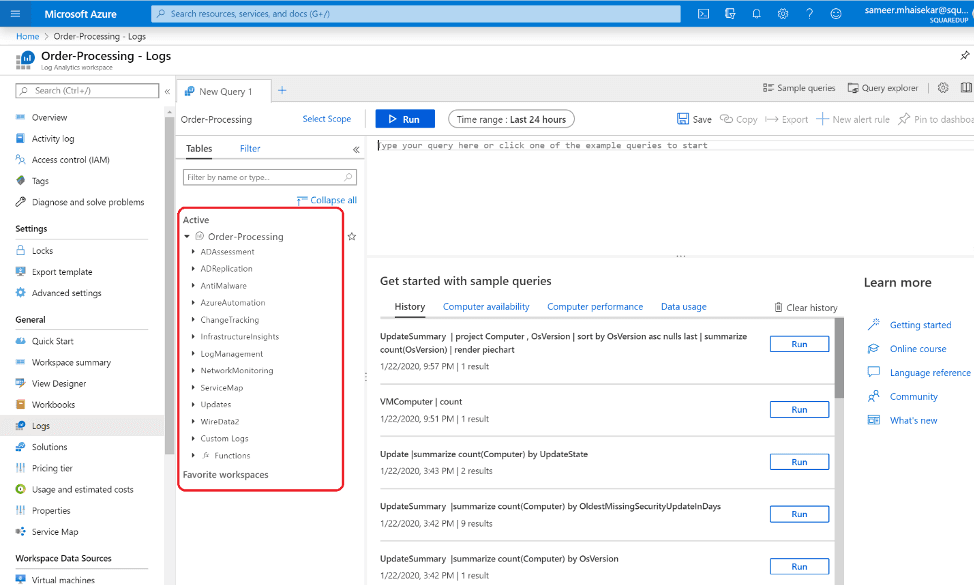The height and width of the screenshot is (585, 974).
Task: Open the Azure hamburger menu
Action: point(15,14)
